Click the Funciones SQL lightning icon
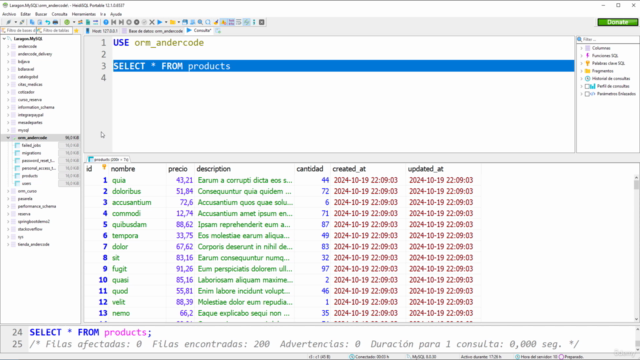640x360 pixels. coord(588,56)
